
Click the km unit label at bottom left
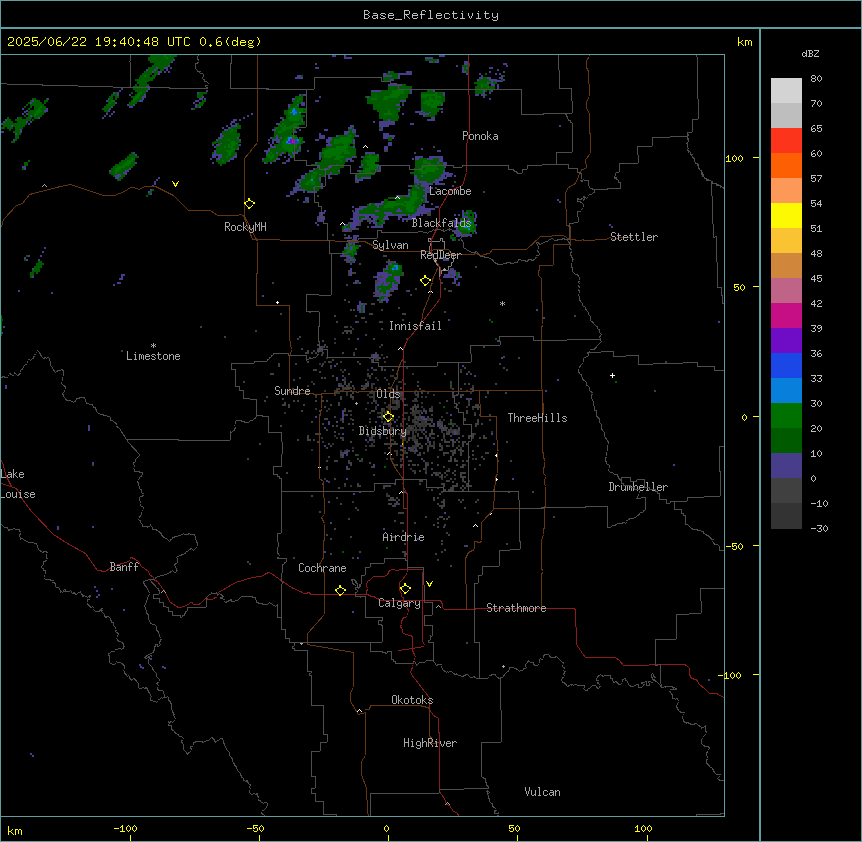(x=15, y=830)
